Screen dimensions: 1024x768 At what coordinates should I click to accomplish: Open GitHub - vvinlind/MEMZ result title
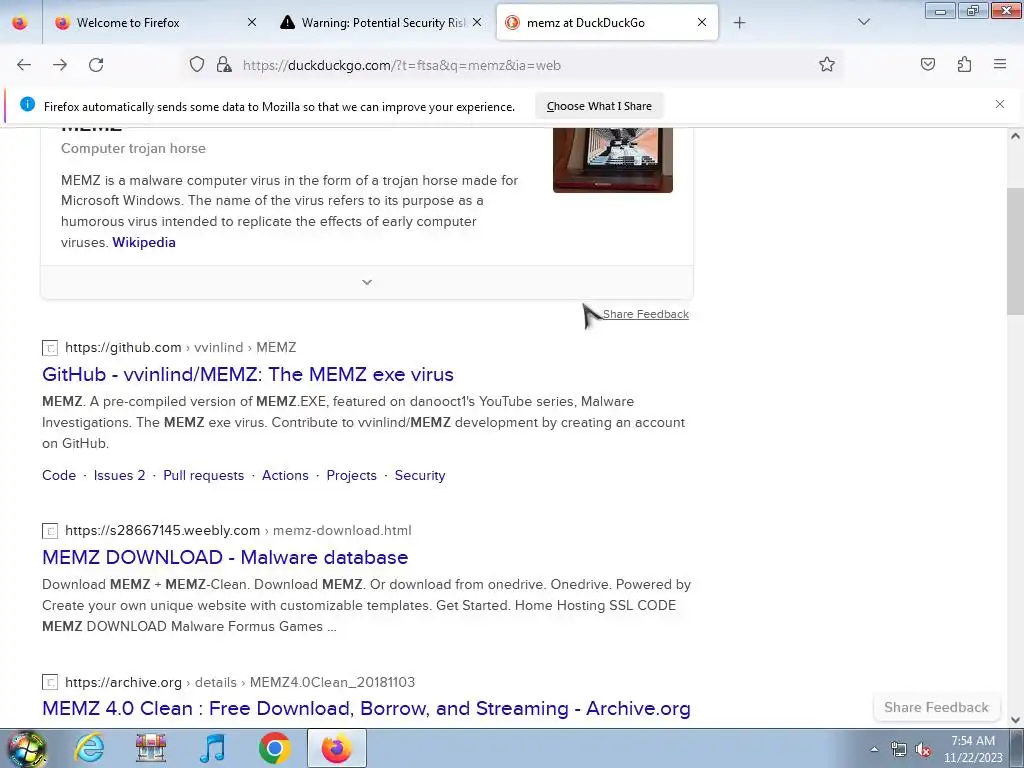tap(248, 374)
